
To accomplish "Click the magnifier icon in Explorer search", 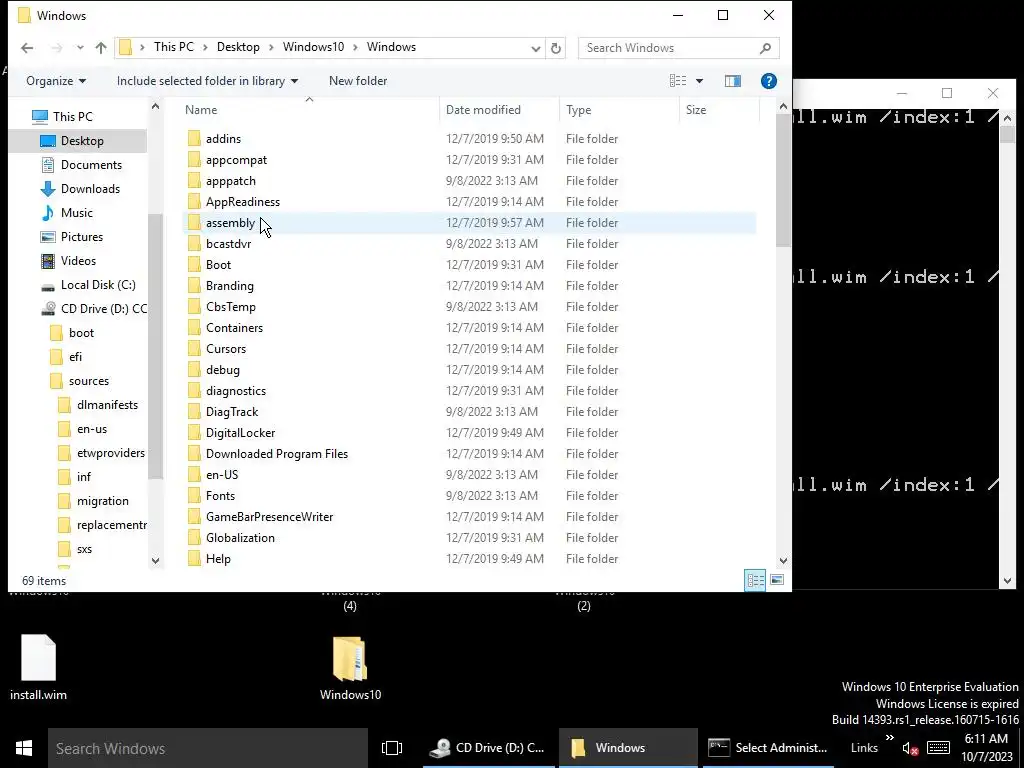I will coord(765,48).
